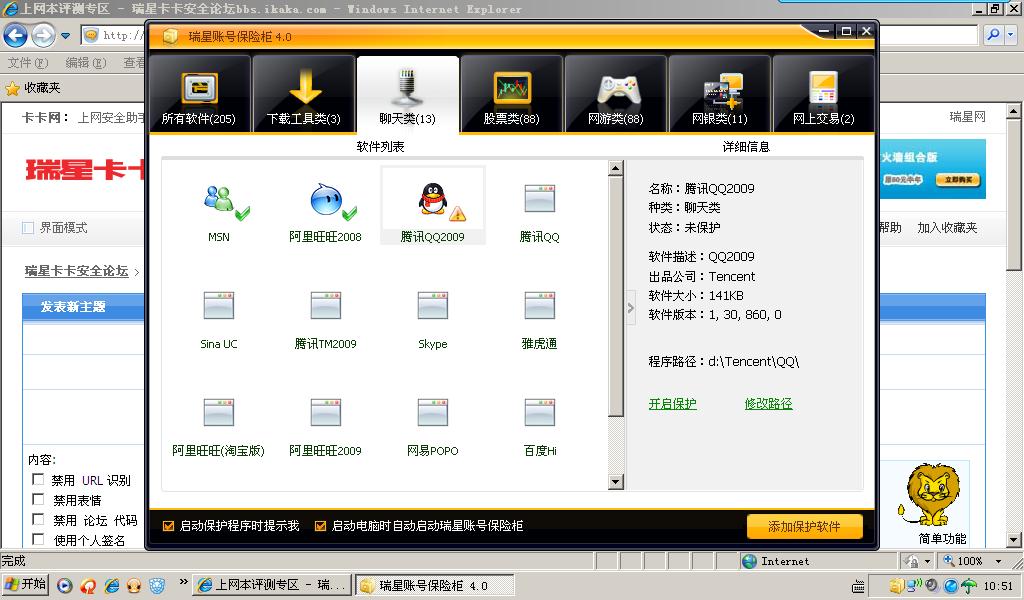Open the 编辑(E) menu in IE
This screenshot has height=600, width=1024.
(86, 63)
